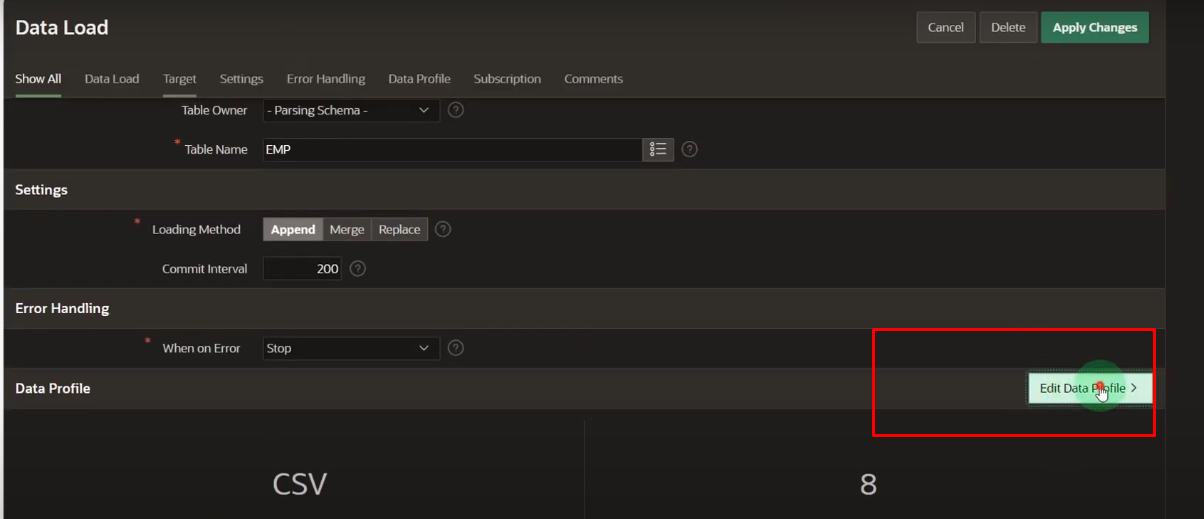Click the Settings section heading
Viewport: 1204px width, 519px height.
pyautogui.click(x=41, y=189)
